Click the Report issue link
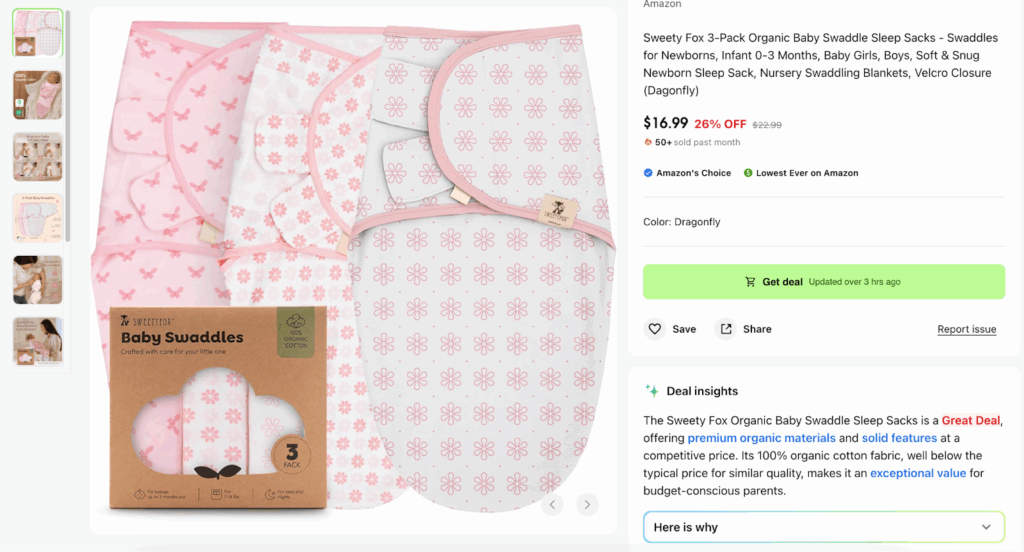This screenshot has width=1024, height=552. tap(966, 329)
